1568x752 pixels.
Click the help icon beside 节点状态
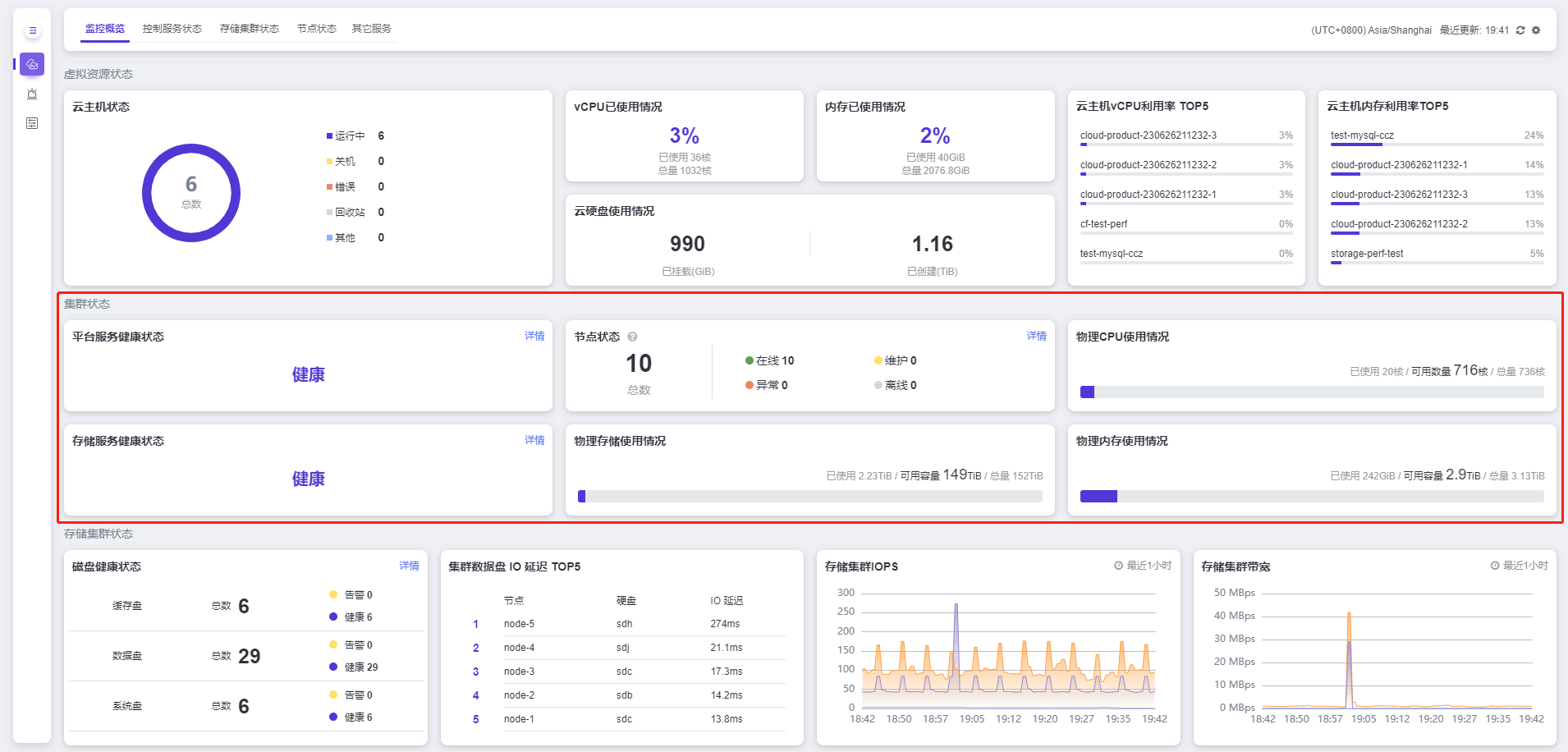[632, 337]
